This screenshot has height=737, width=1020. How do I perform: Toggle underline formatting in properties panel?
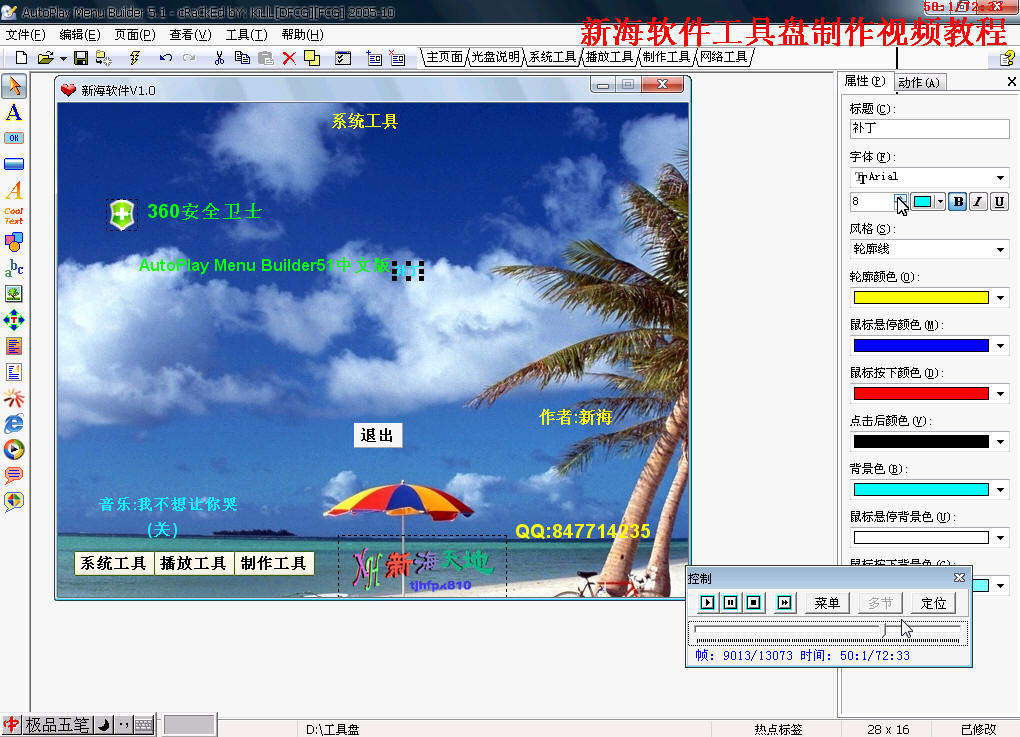[x=999, y=202]
